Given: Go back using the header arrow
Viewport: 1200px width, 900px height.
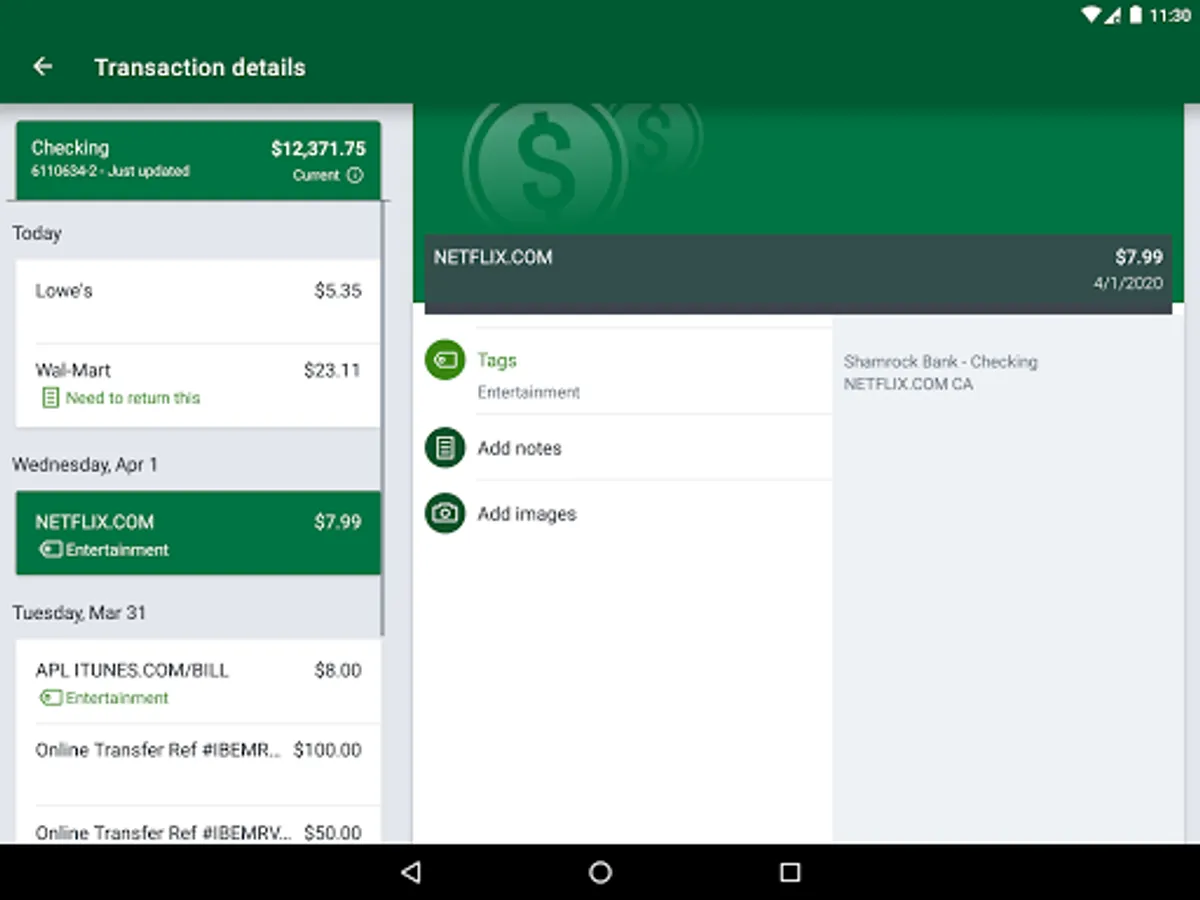Looking at the screenshot, I should [42, 67].
